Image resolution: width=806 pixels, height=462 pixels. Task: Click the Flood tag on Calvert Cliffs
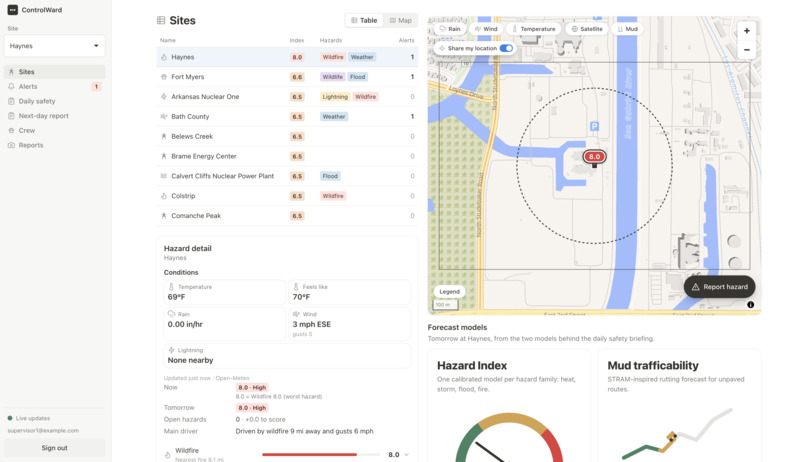coord(330,176)
